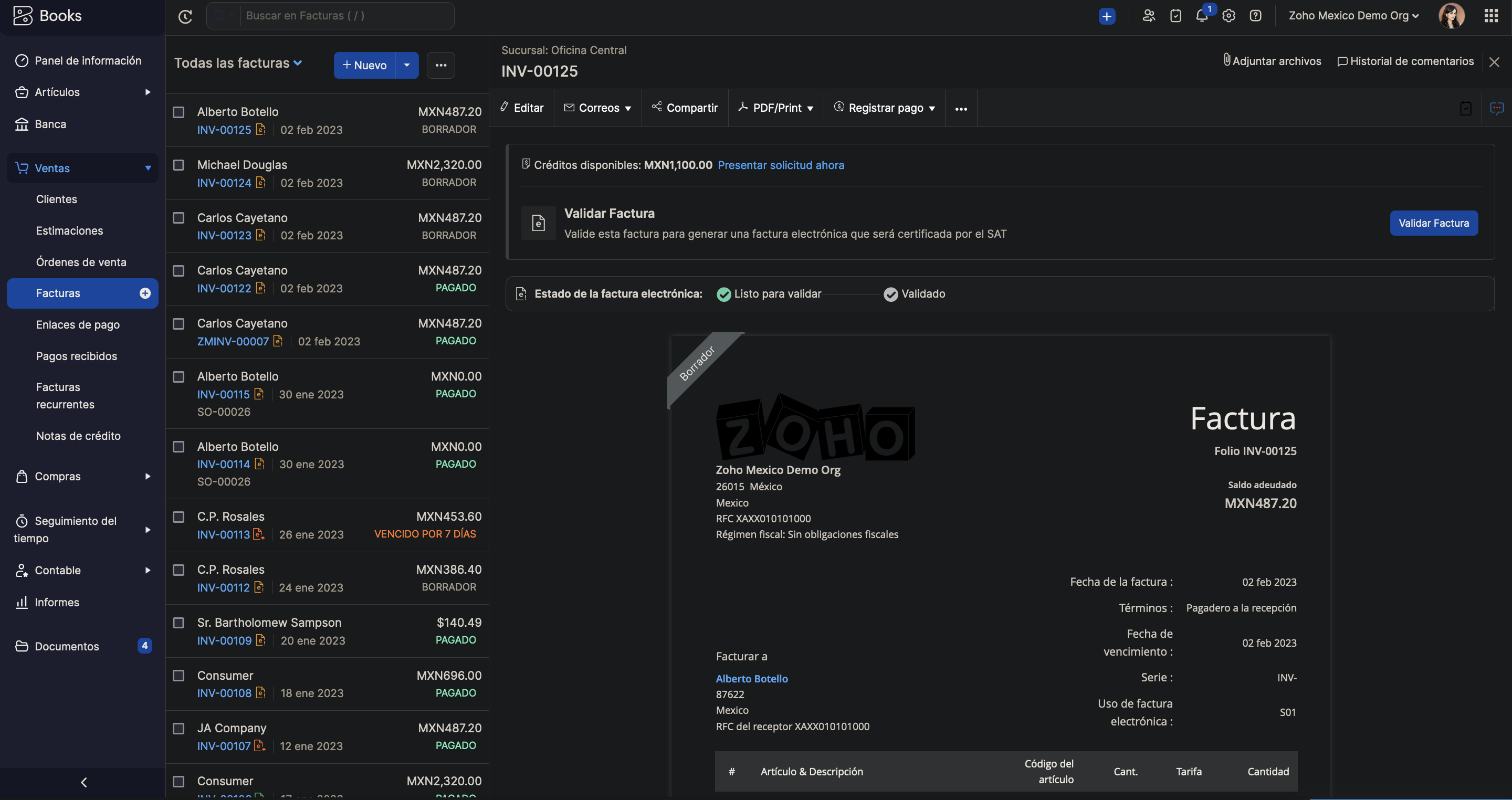Select checkbox for invoice INV-00122

click(178, 270)
